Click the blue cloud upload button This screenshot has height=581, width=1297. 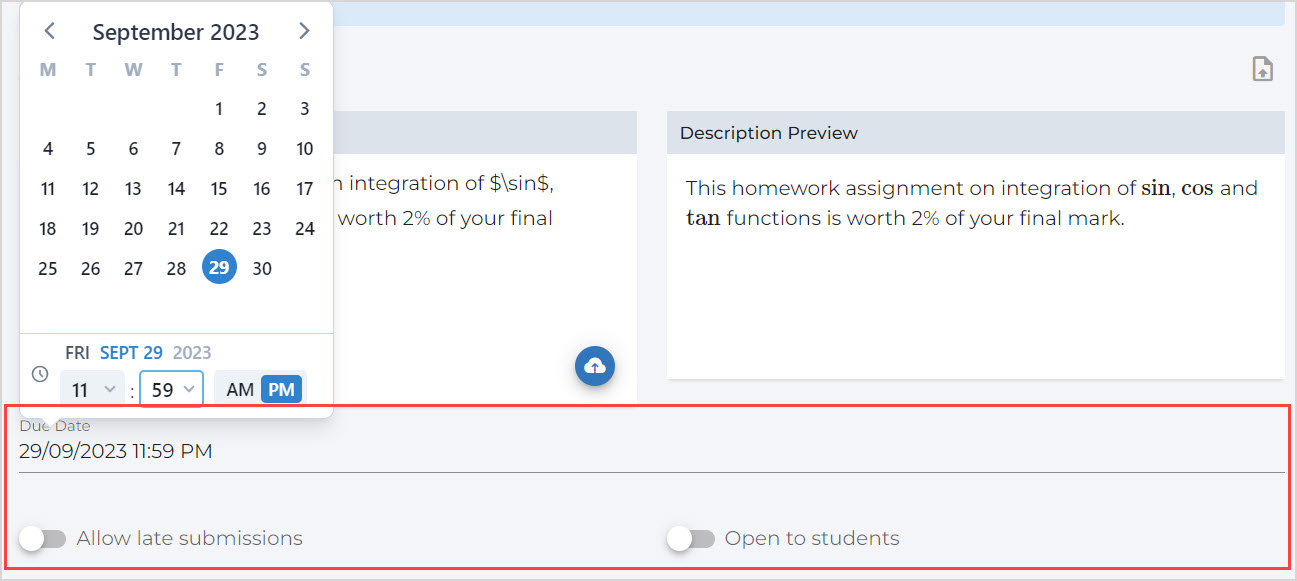coord(595,366)
